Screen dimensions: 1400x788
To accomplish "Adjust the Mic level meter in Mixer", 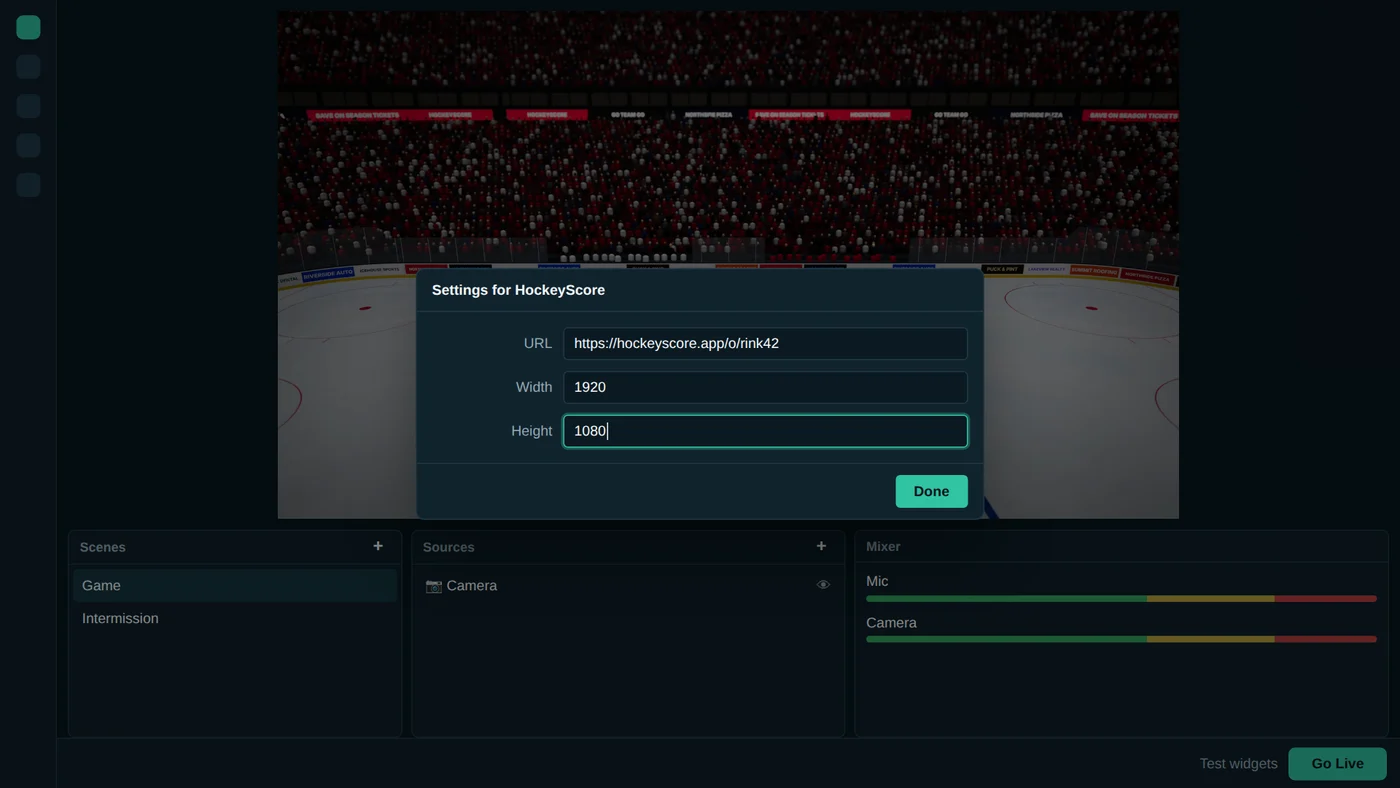I will pyautogui.click(x=1121, y=599).
